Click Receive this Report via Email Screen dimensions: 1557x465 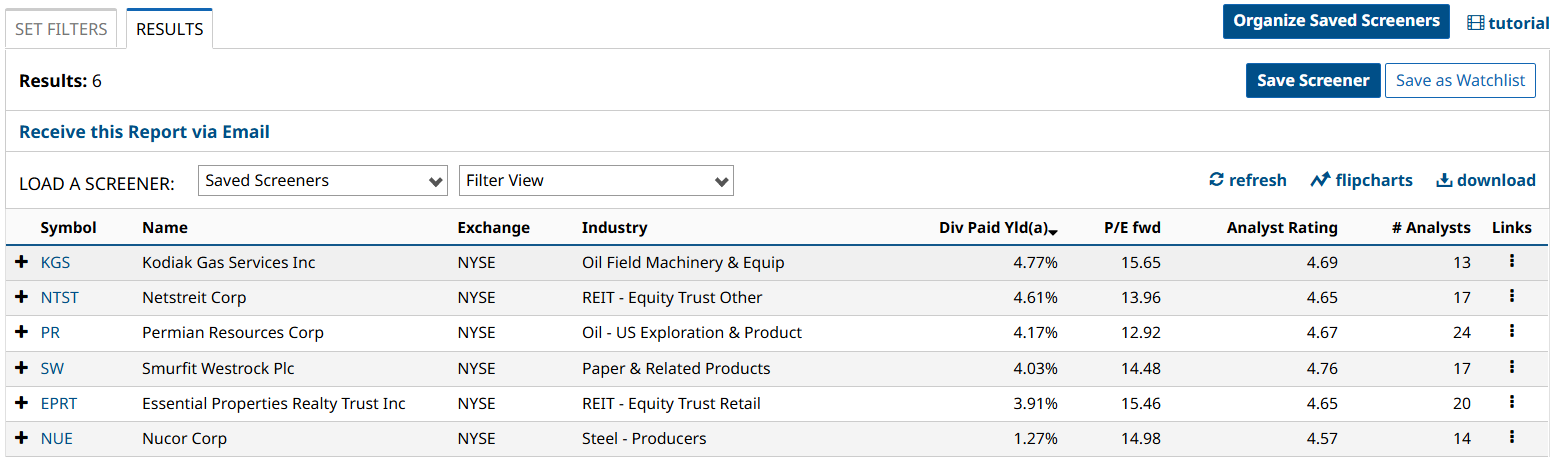point(144,132)
